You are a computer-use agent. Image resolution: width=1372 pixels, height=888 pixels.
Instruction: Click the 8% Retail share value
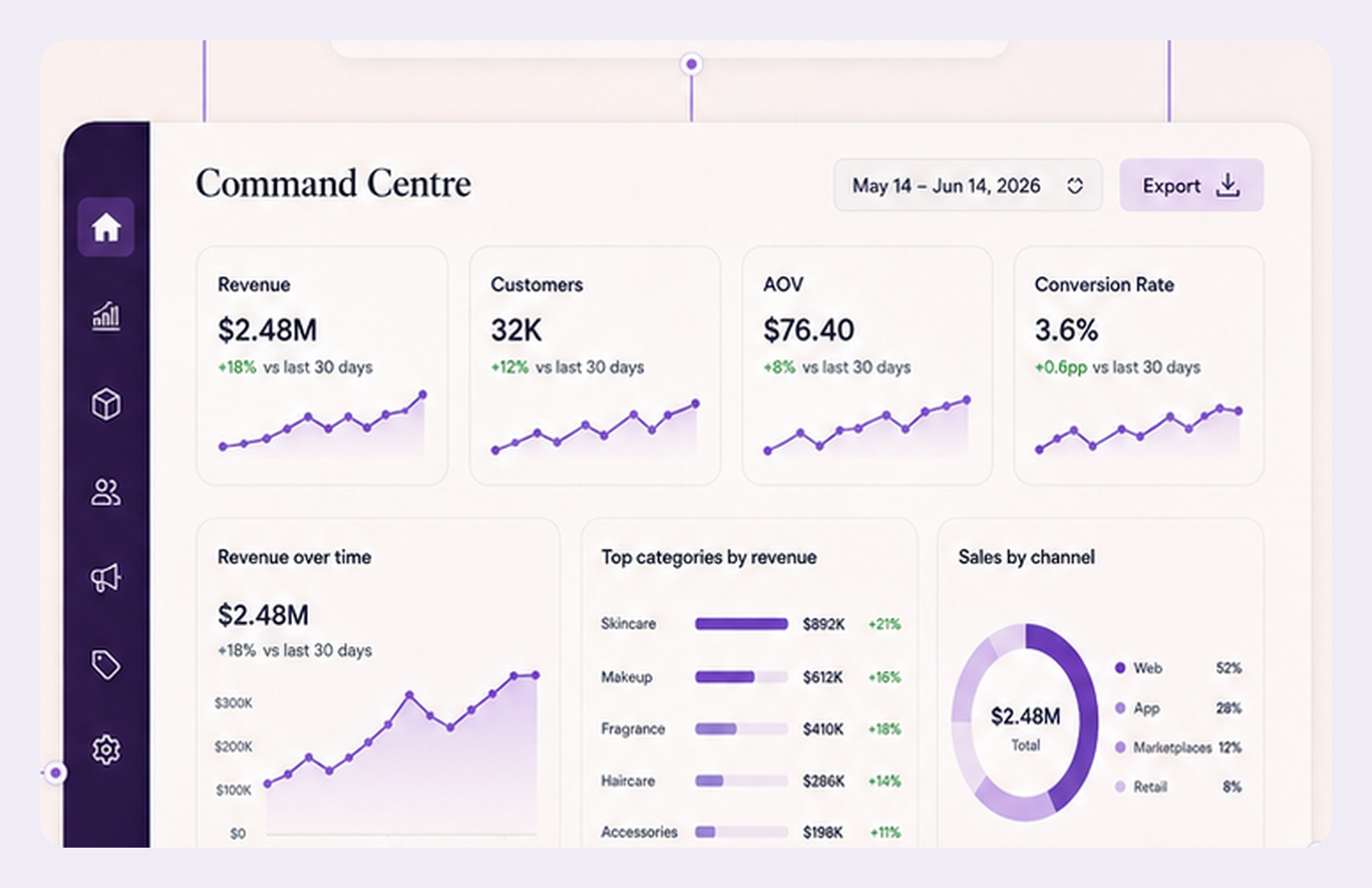coord(1232,786)
